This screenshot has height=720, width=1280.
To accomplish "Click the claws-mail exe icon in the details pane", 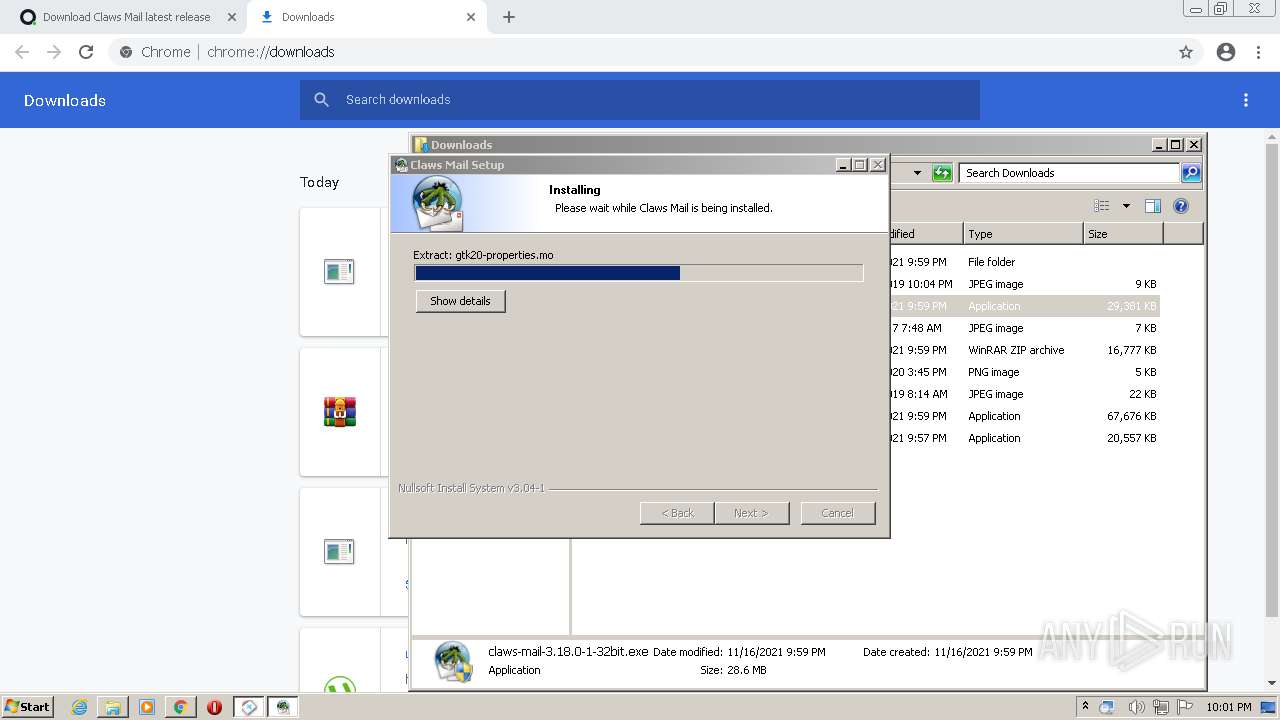I will [453, 662].
